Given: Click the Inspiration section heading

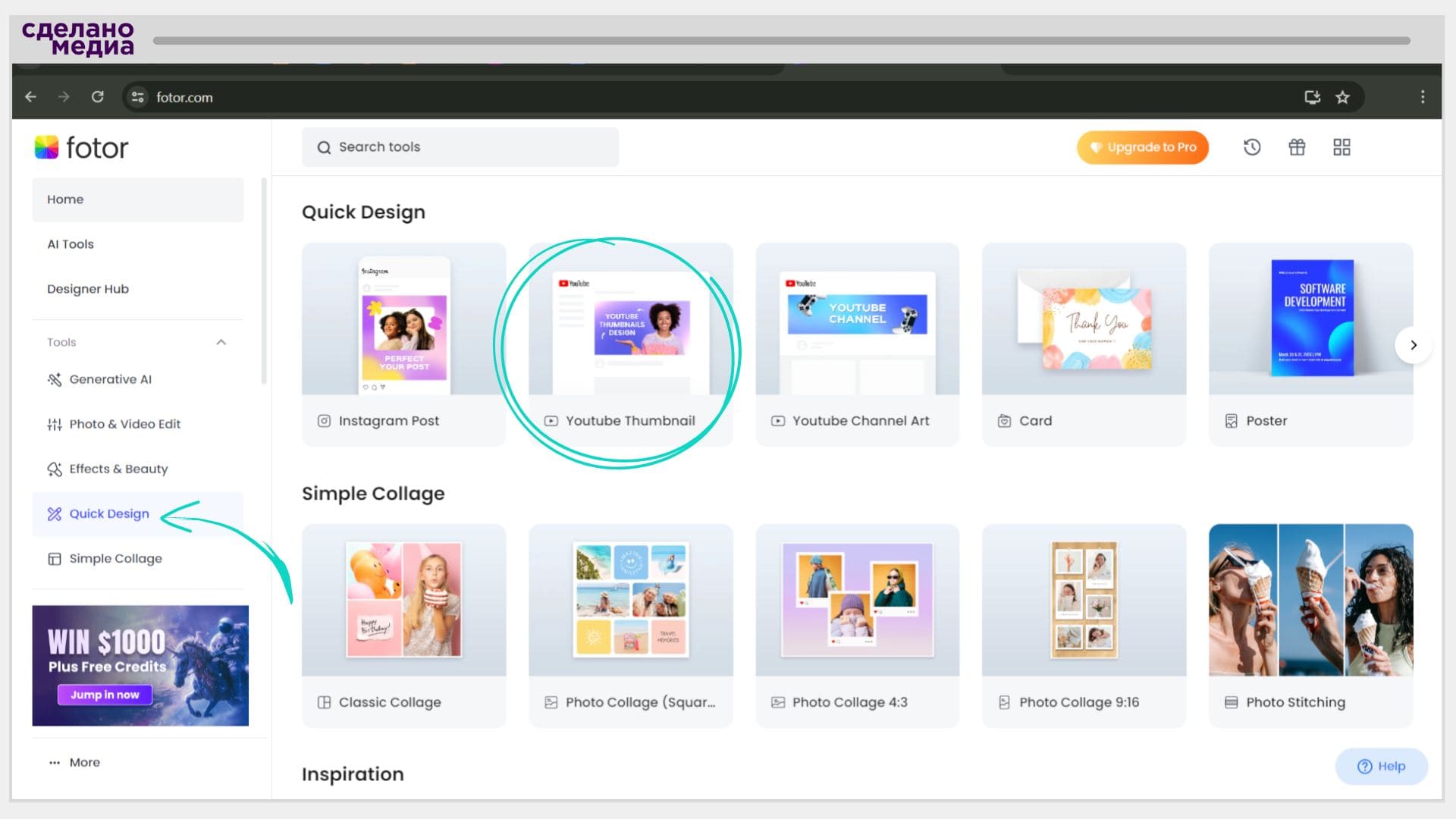Looking at the screenshot, I should [x=353, y=774].
